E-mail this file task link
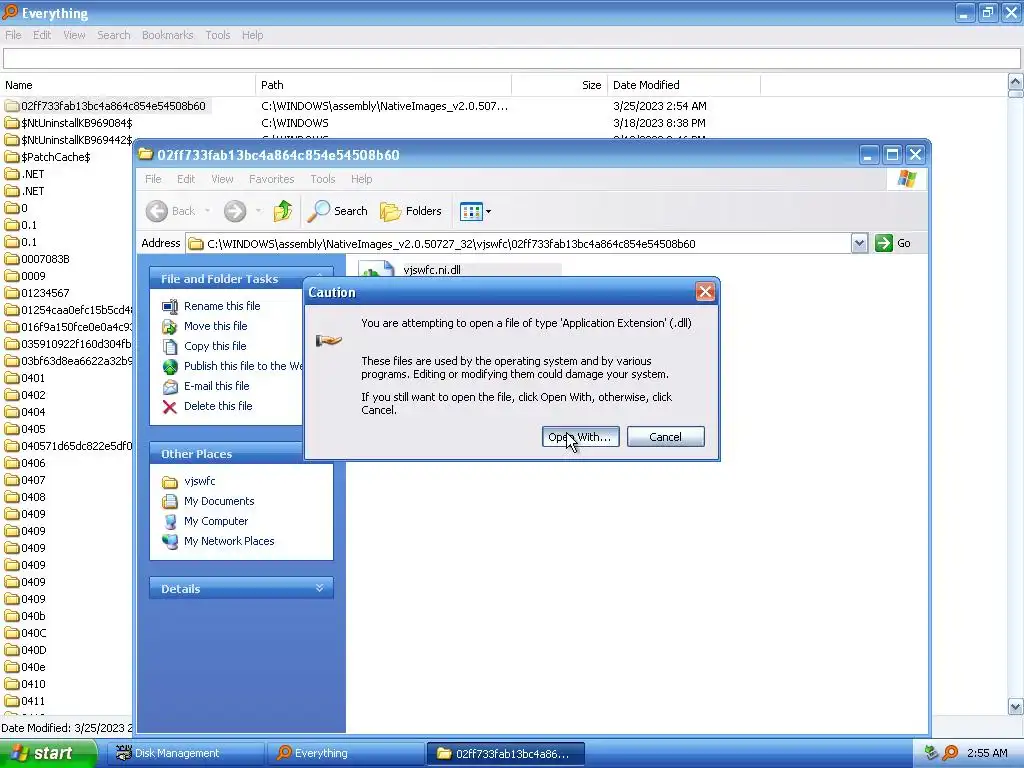The height and width of the screenshot is (768, 1024). pos(217,386)
